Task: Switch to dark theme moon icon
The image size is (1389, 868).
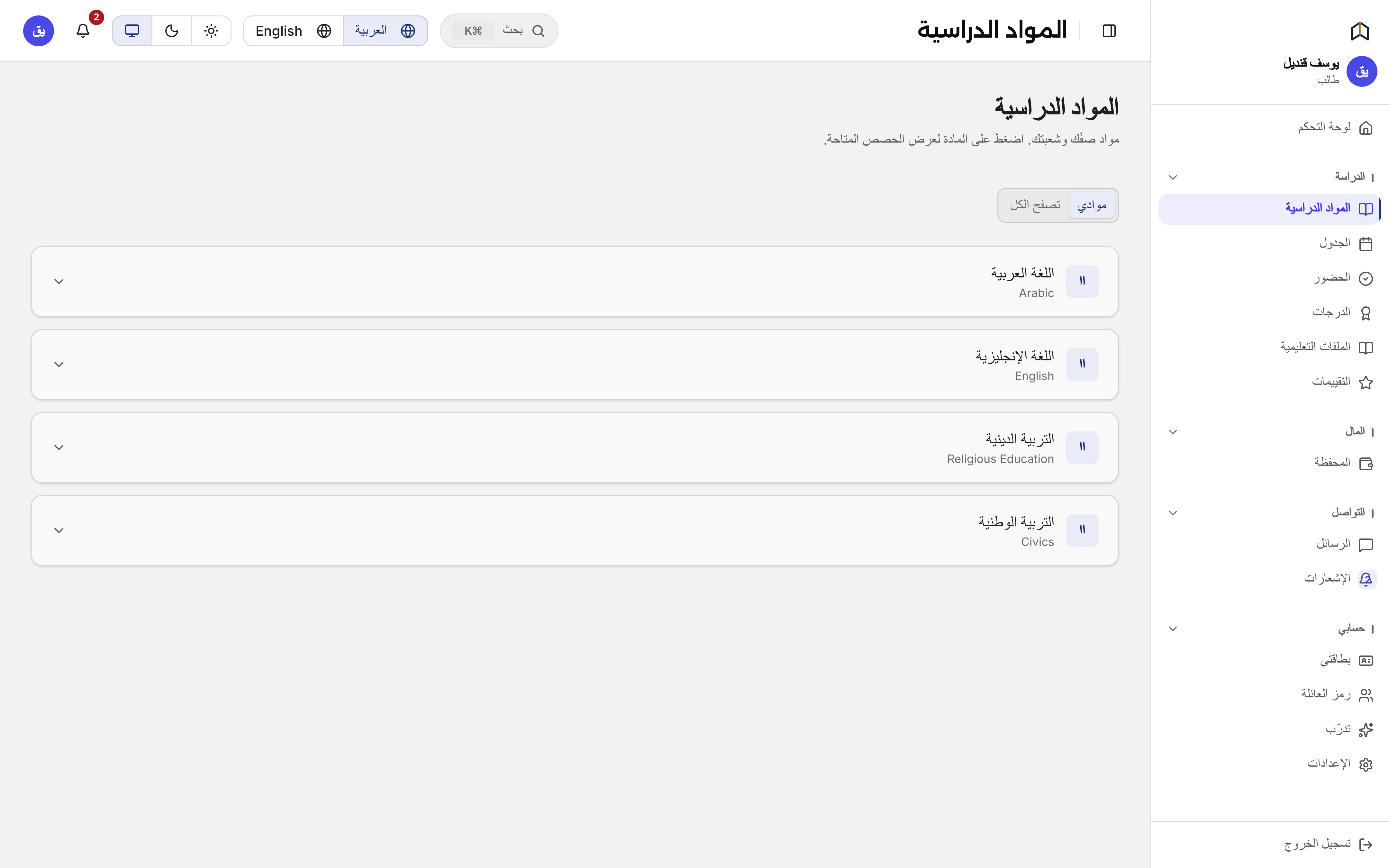Action: click(172, 31)
